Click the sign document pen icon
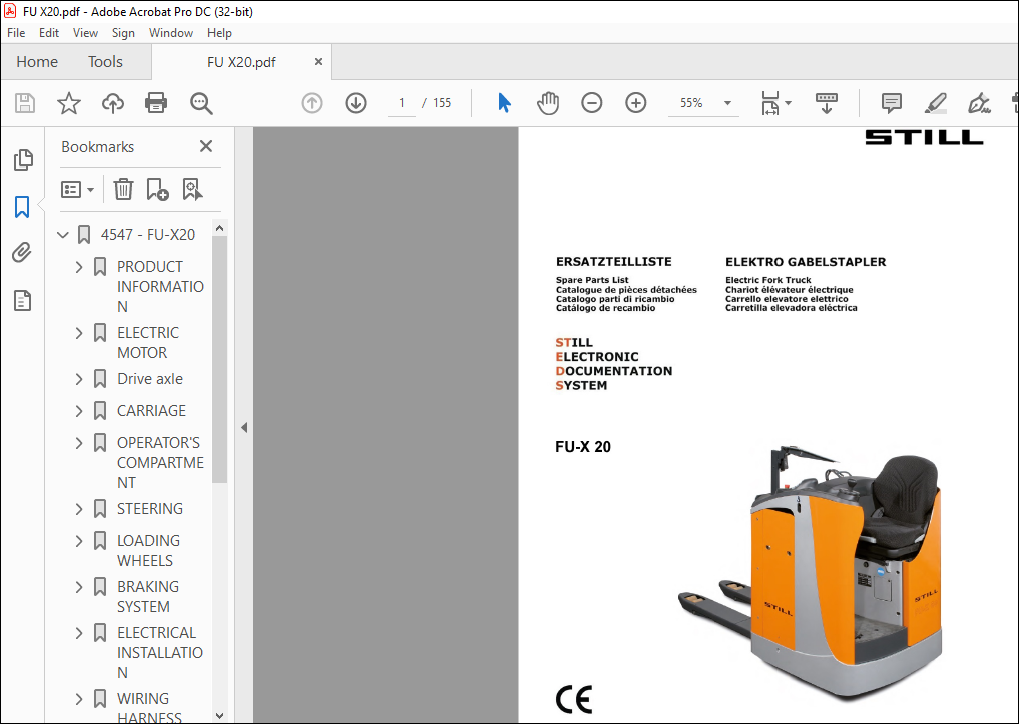 point(979,103)
